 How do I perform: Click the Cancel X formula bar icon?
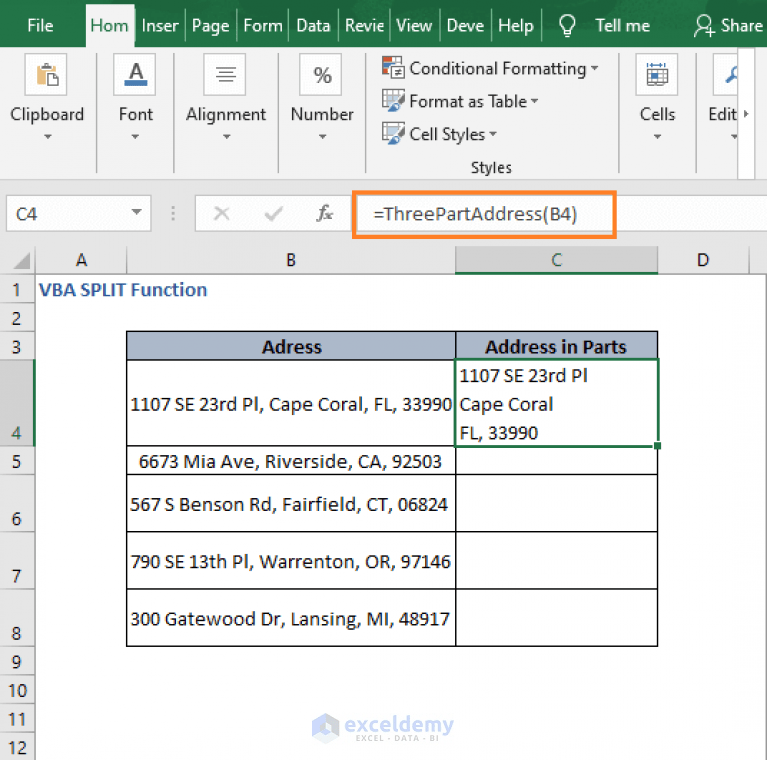222,213
